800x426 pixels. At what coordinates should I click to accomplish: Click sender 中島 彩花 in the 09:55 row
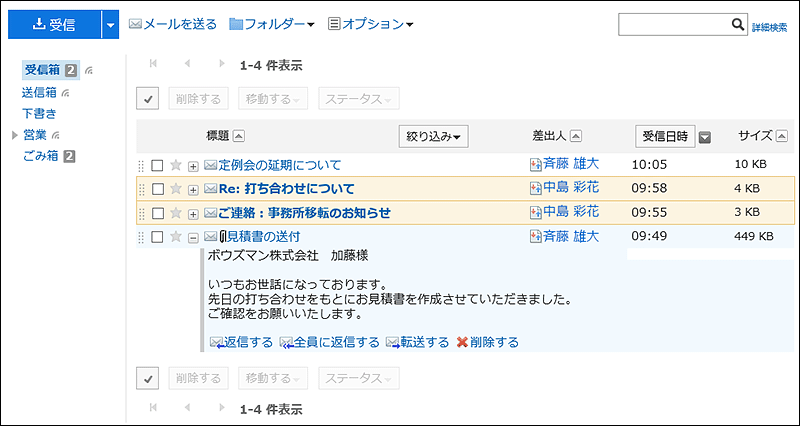[x=570, y=212]
